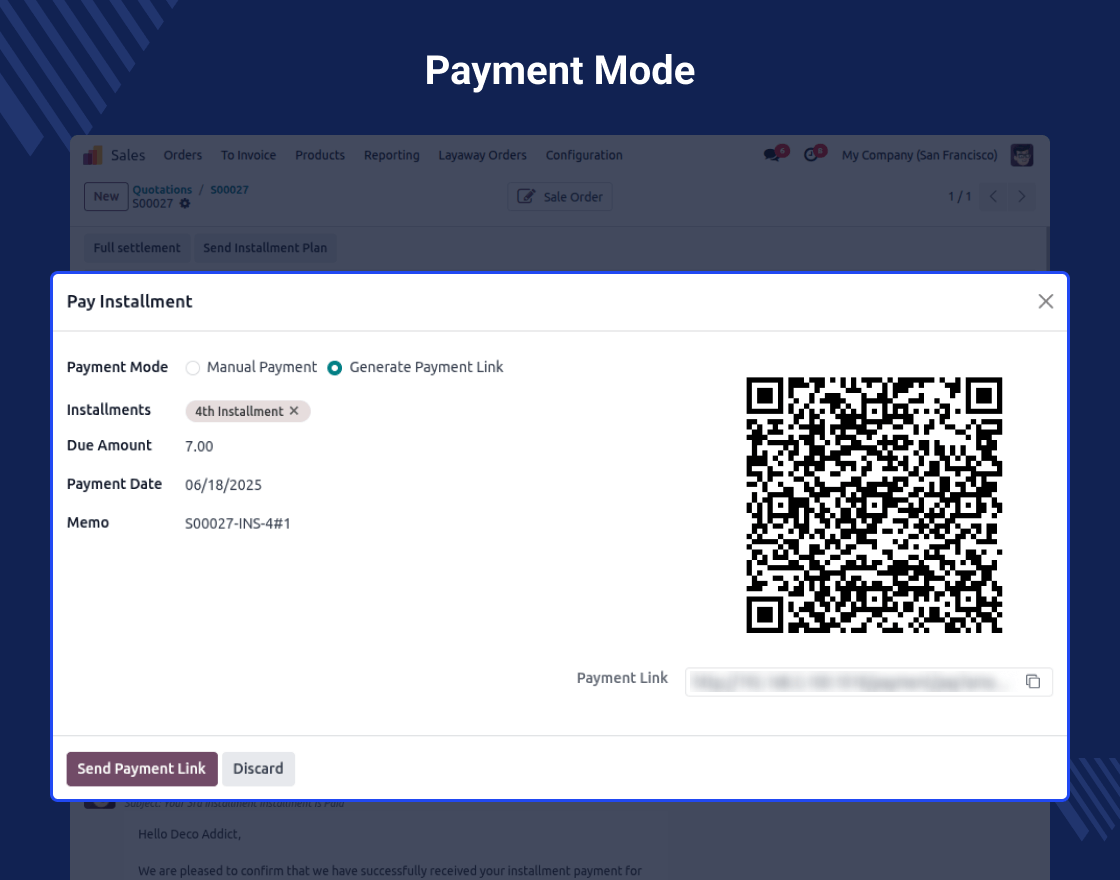Select the Manual Payment radio option
This screenshot has width=1120, height=880.
pos(193,368)
